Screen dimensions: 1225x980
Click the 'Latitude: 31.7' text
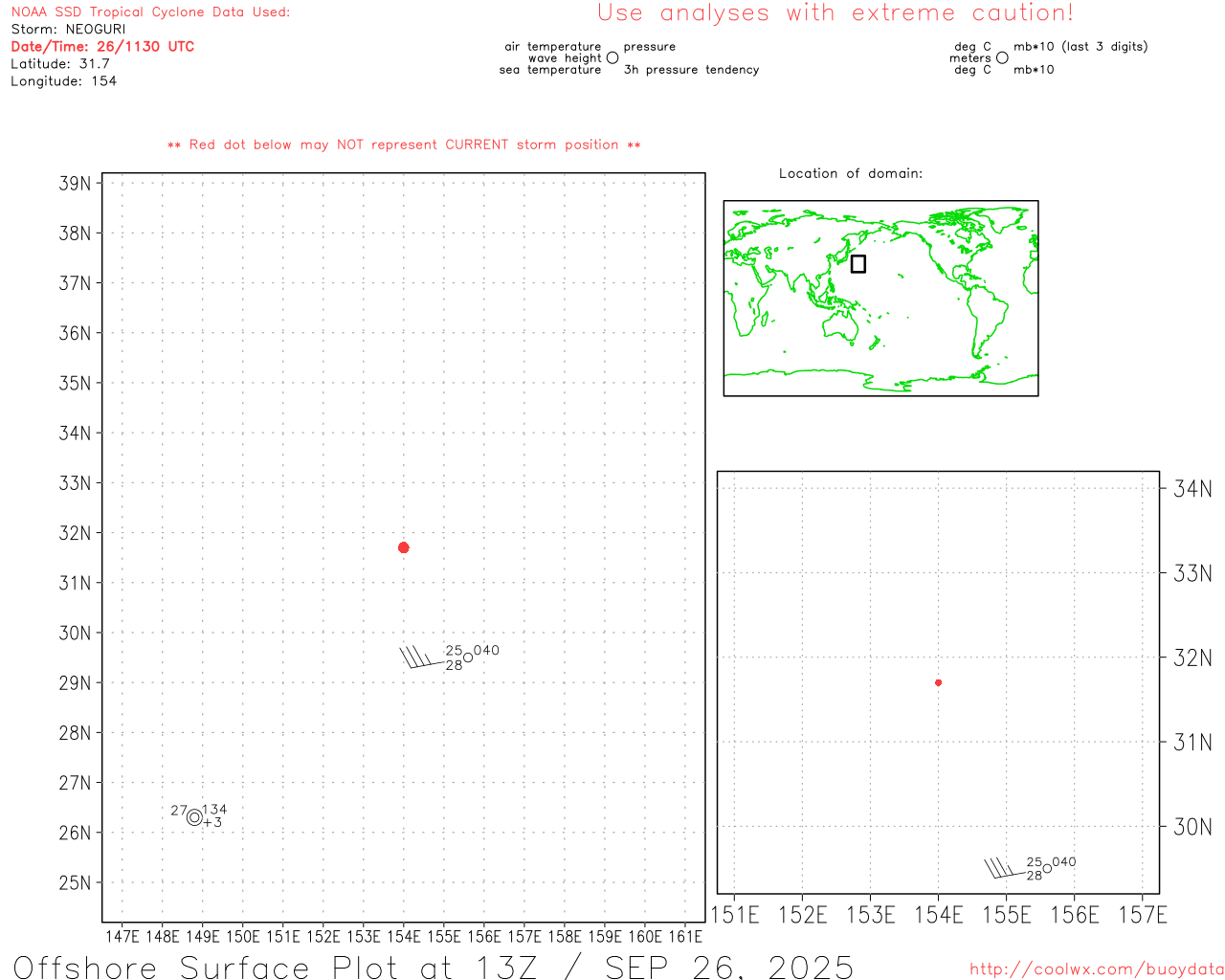[x=60, y=63]
